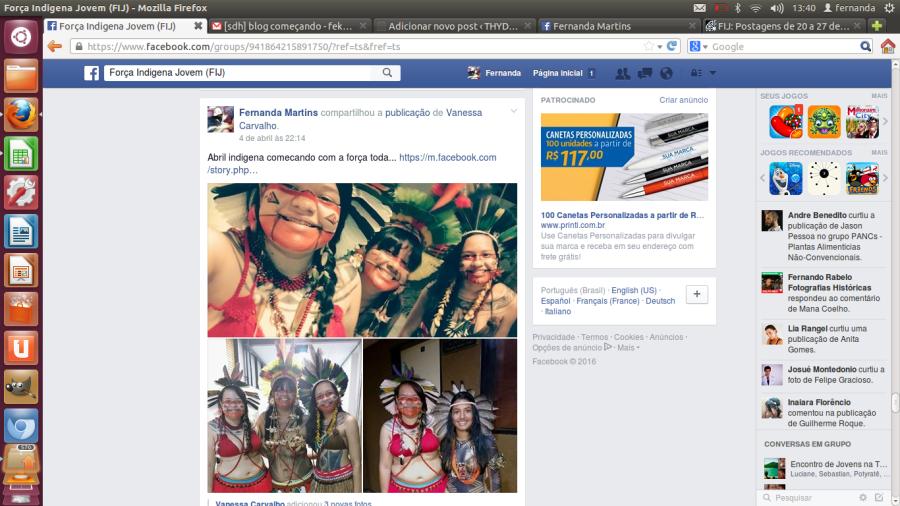Show next recommended games arrow
The height and width of the screenshot is (506, 900).
click(885, 178)
